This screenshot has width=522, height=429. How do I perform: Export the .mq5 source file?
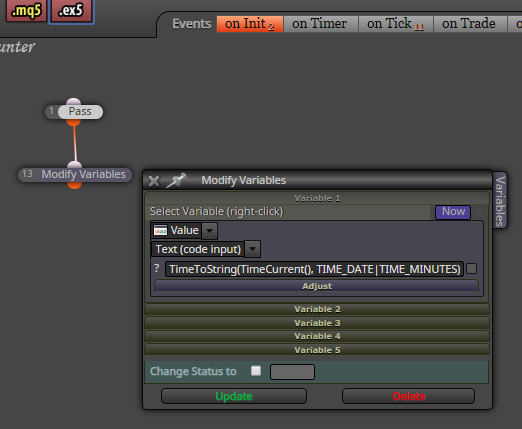26,10
